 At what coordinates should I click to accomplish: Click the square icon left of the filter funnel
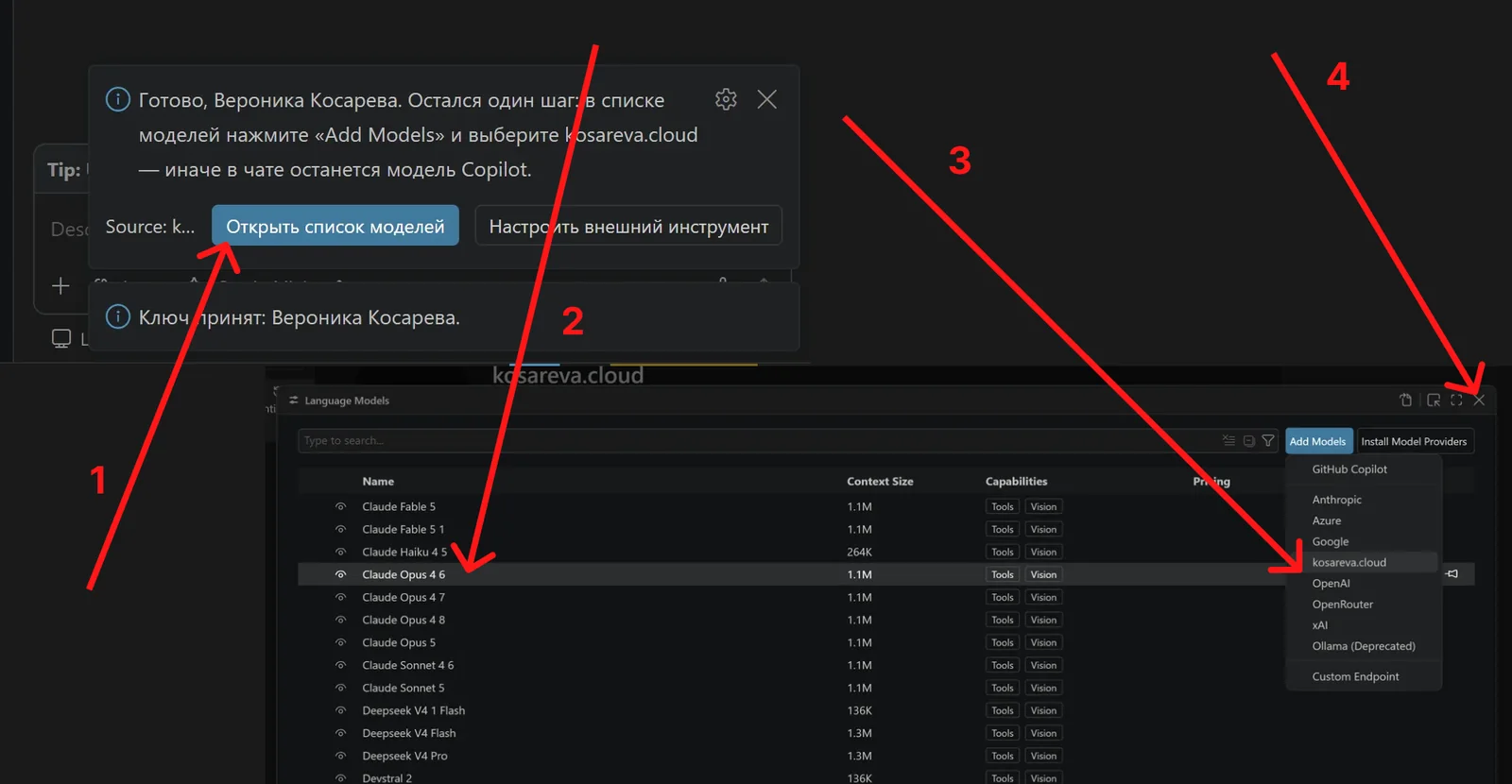point(1248,441)
